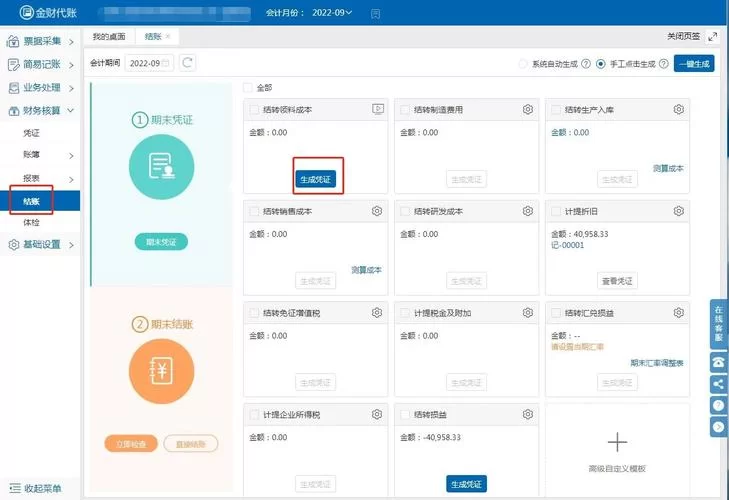Viewport: 729px width, 500px height.
Task: Click the arrow icon at bottom of right sidebar
Action: [x=718, y=427]
